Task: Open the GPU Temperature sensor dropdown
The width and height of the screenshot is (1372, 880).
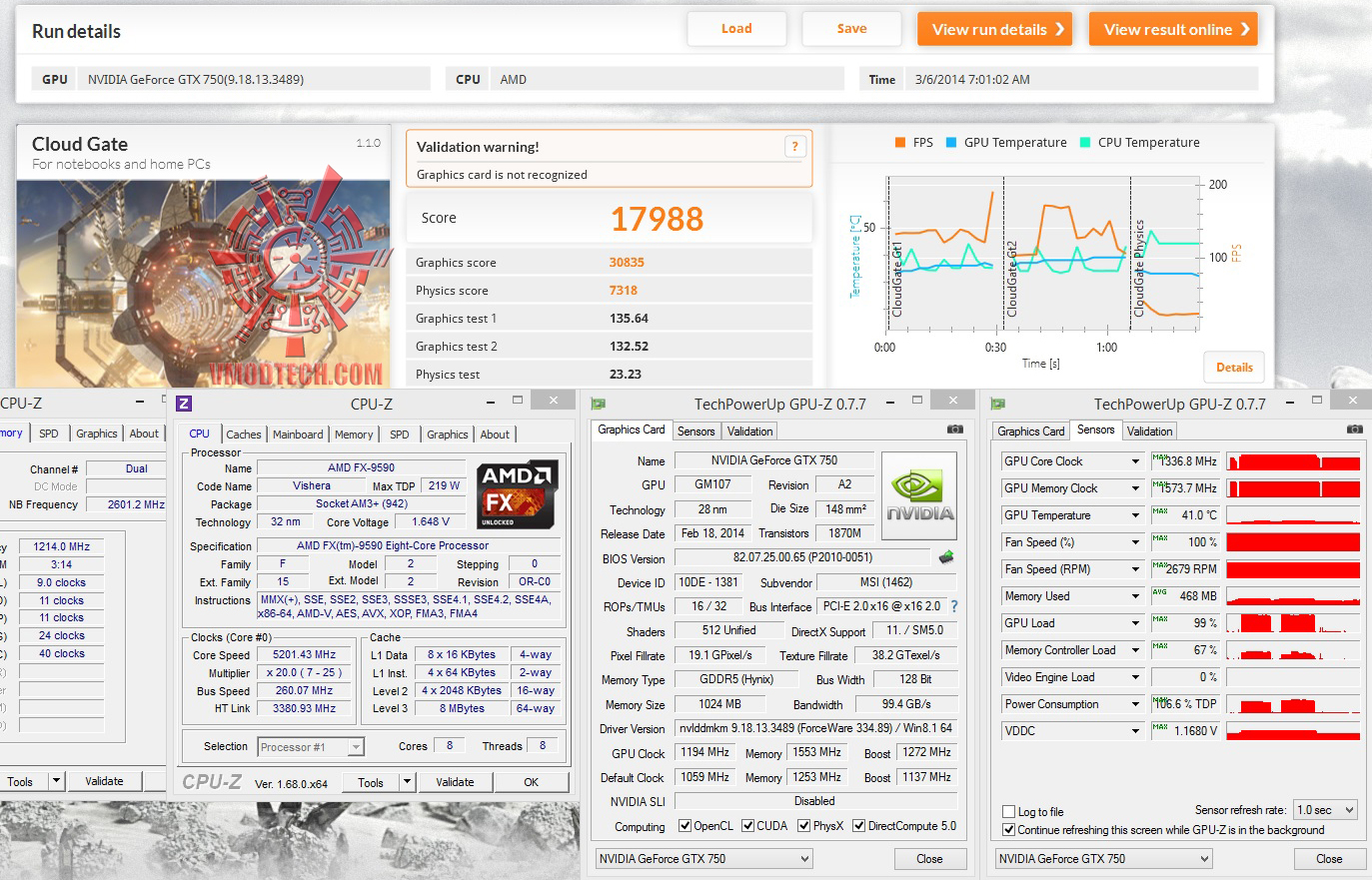Action: coord(1135,515)
